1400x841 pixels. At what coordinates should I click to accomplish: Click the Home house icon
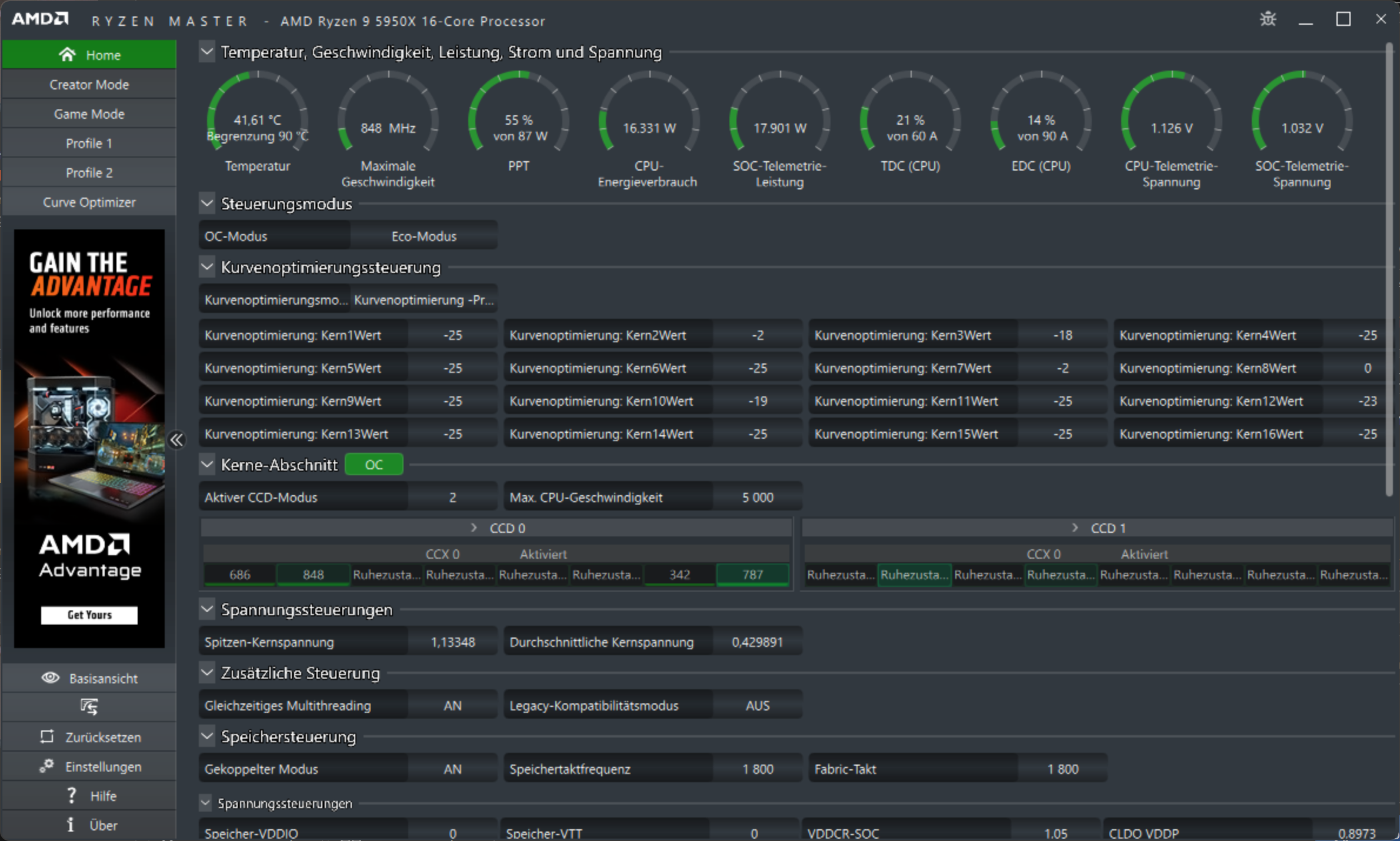[67, 55]
